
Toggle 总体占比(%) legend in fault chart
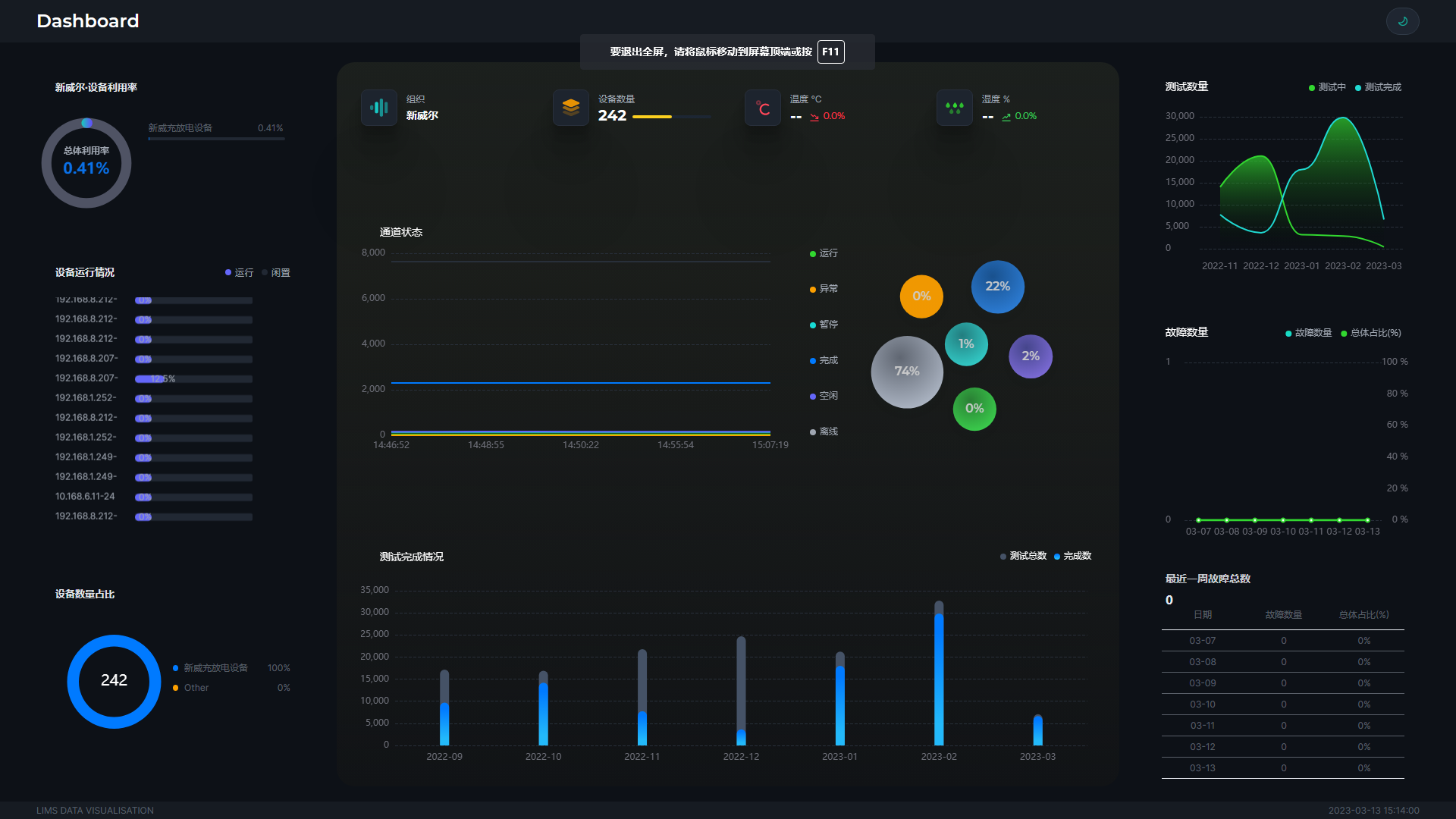[1371, 333]
